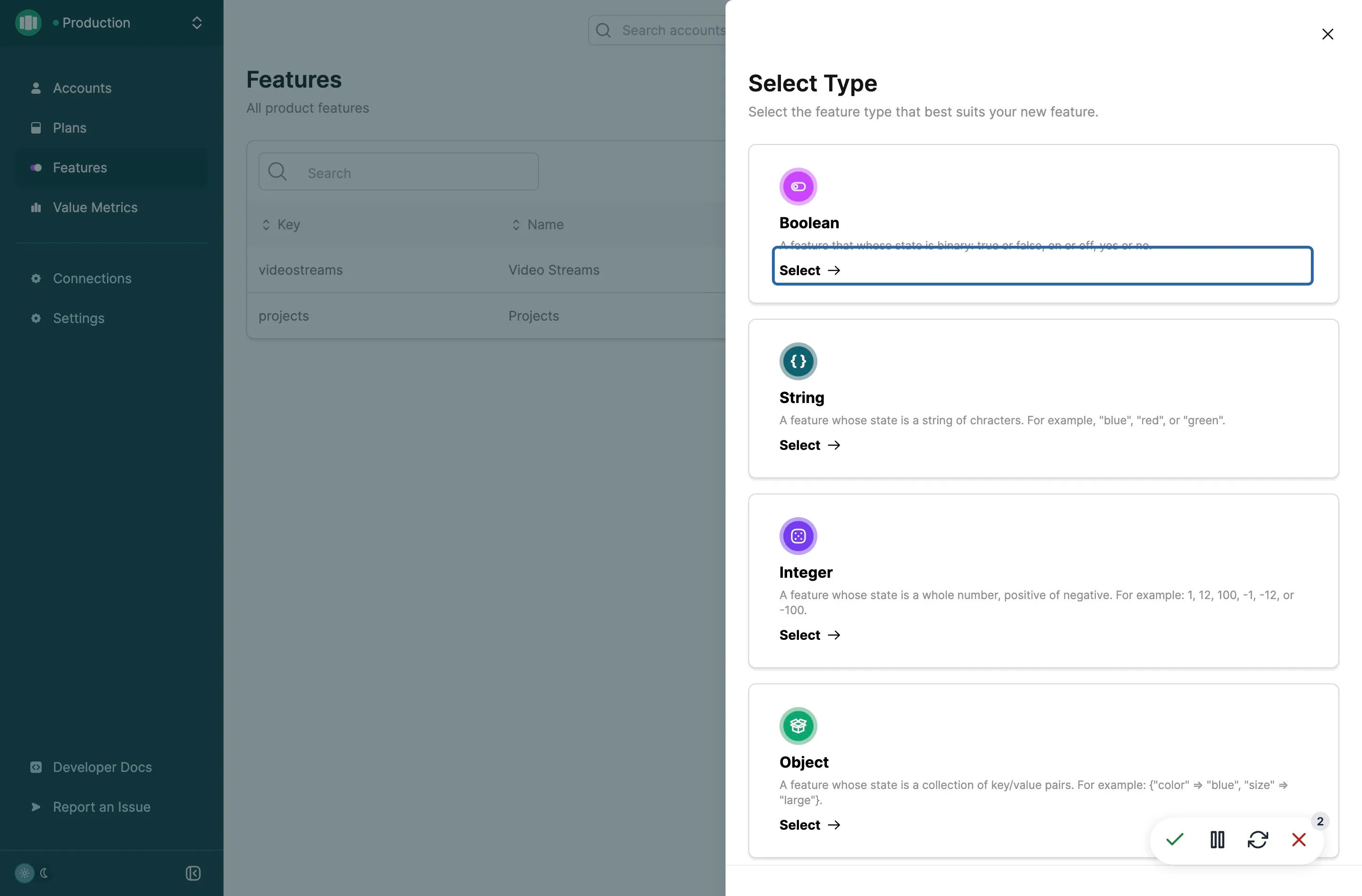Close the Select Type panel
Screen dimensions: 1362x896
click(x=1327, y=34)
